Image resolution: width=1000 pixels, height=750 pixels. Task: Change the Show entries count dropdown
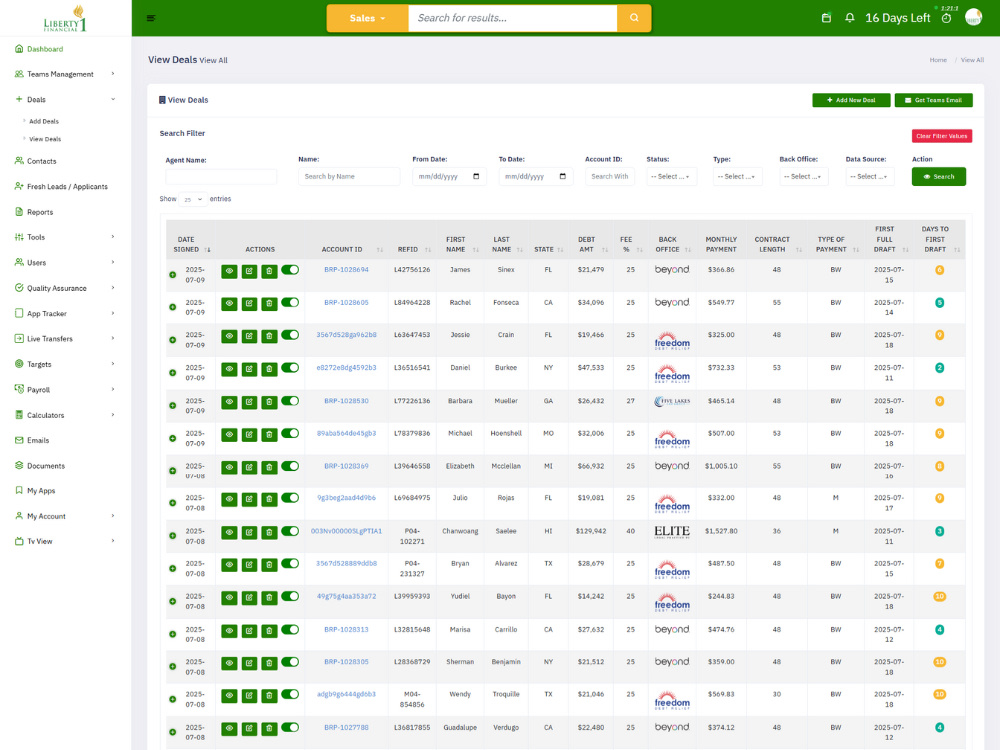[x=193, y=199]
